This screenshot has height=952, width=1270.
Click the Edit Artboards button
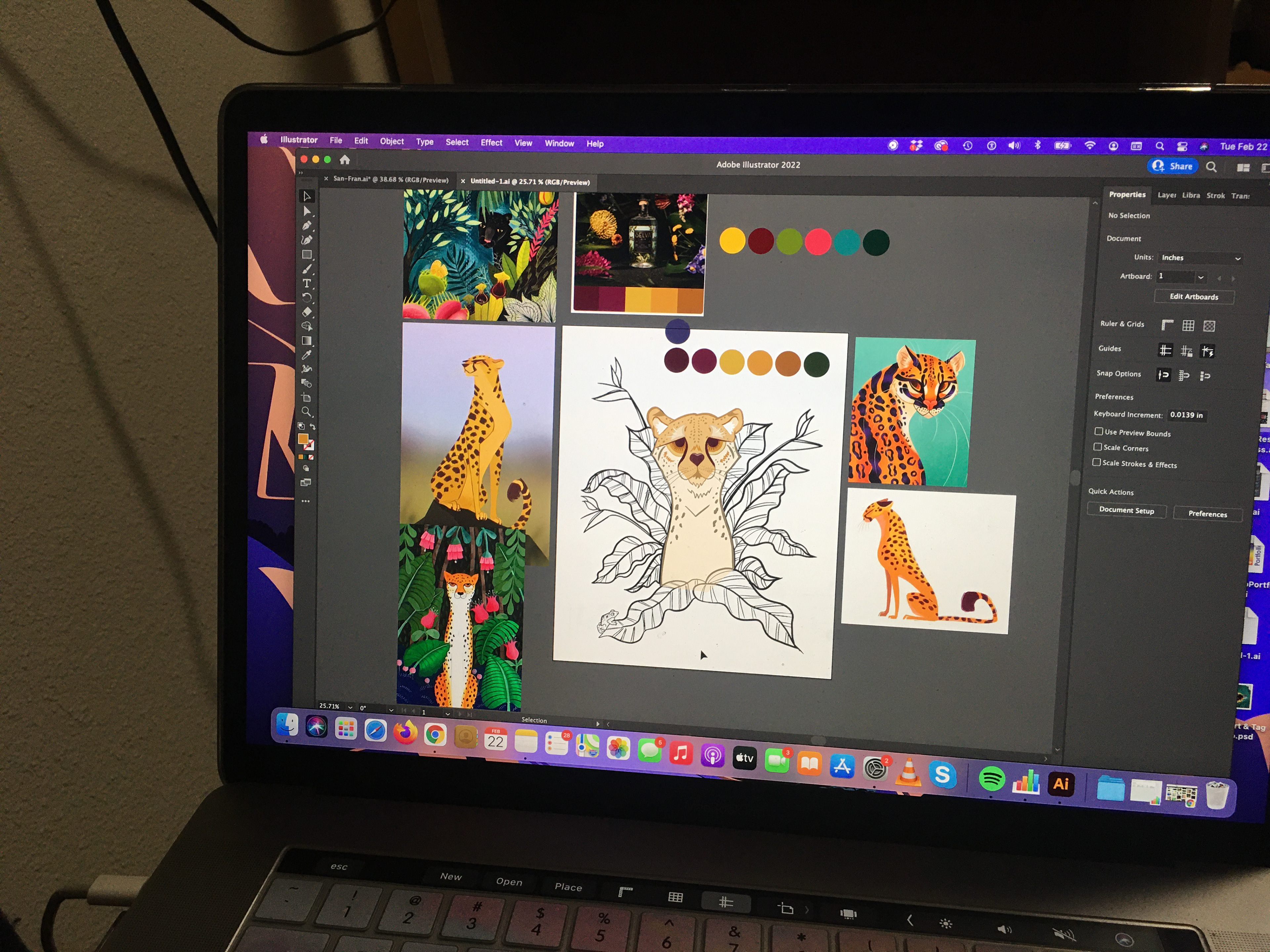click(x=1194, y=297)
